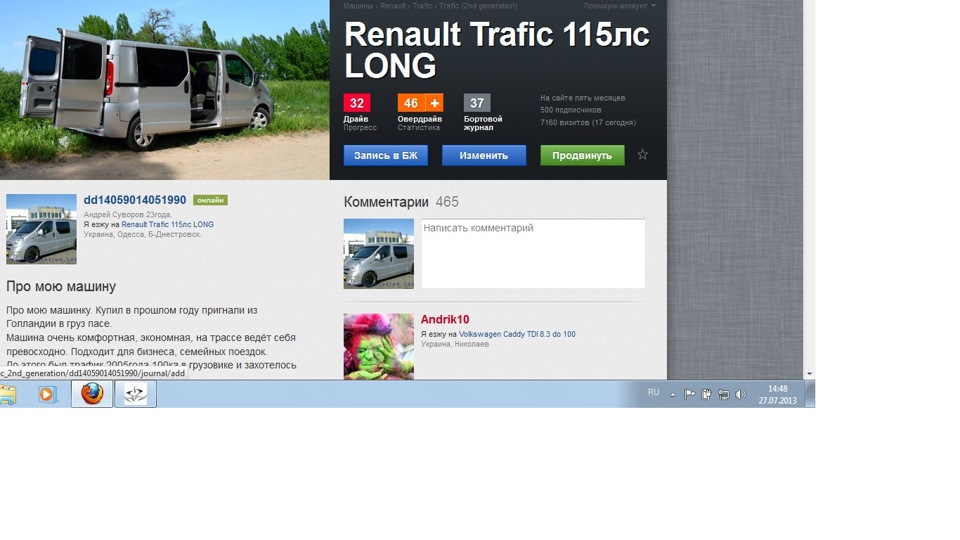Viewport: 960px width, 540px height.
Task: Click the dd14059014051990 user avatar
Action: click(41, 229)
